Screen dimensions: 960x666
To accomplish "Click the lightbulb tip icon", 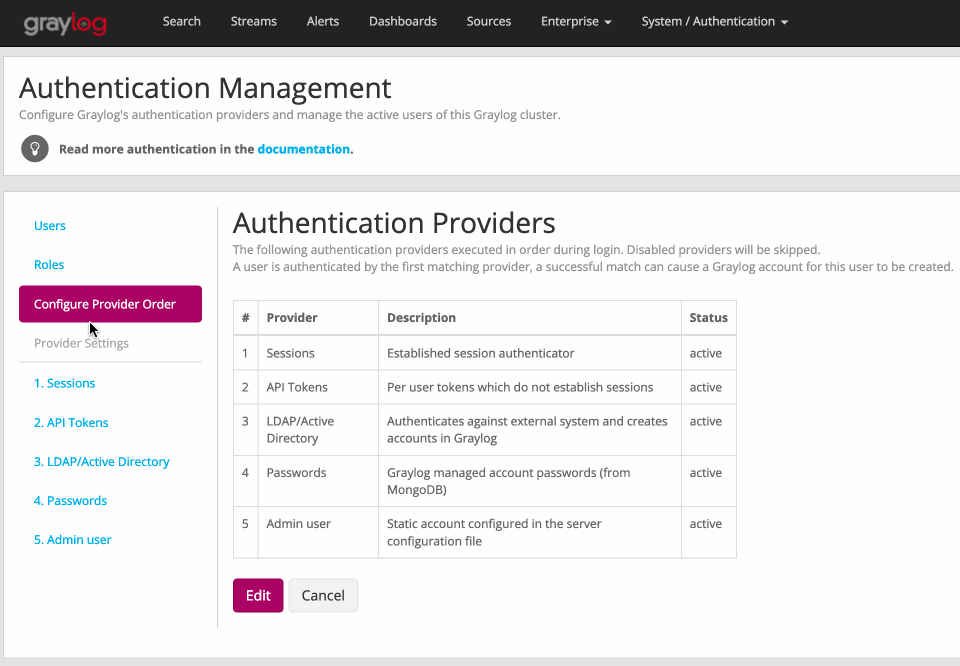I will pos(34,148).
